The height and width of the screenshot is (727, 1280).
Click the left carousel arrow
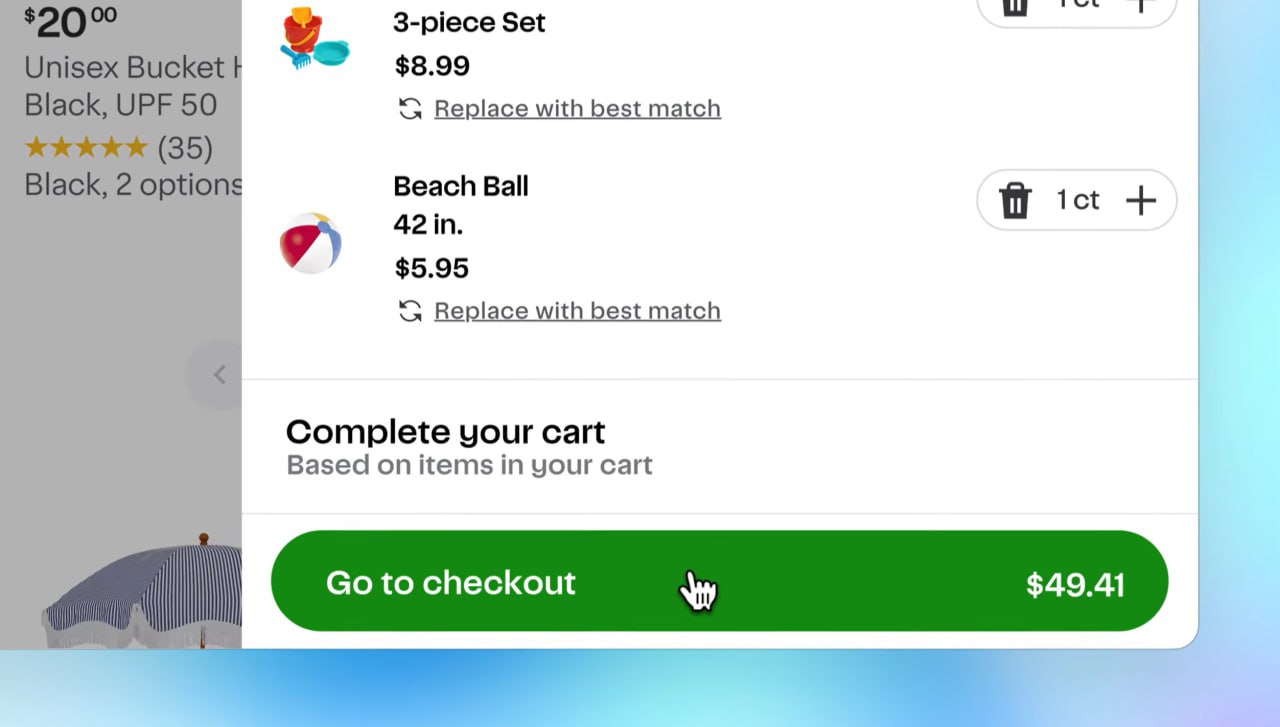[219, 375]
